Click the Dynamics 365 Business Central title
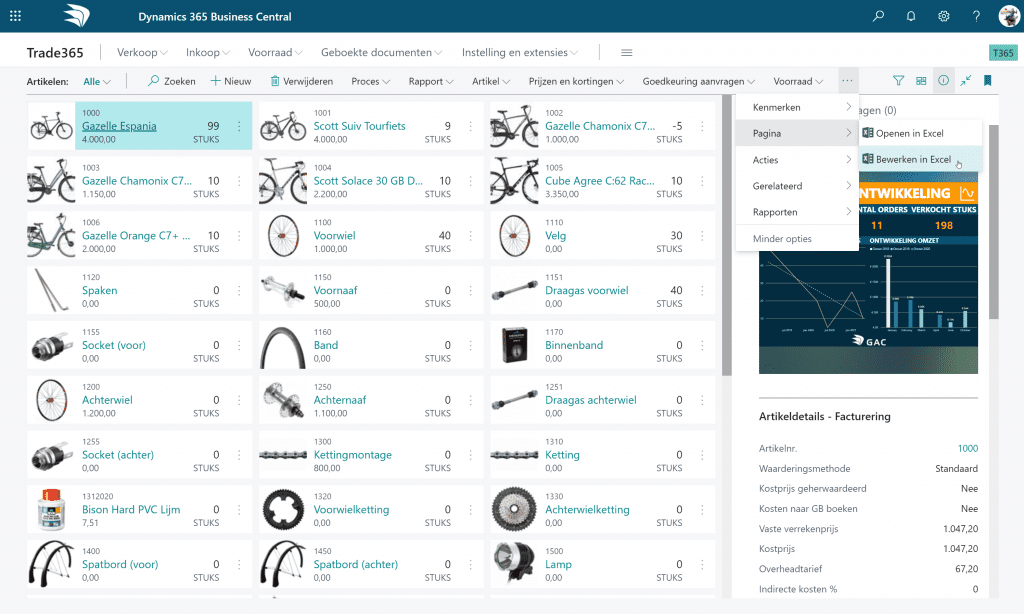 pos(215,17)
